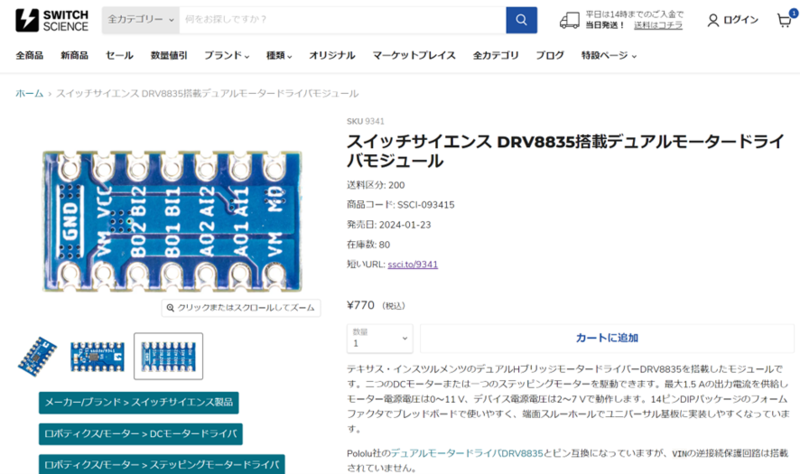Open マーケットプレイス in the navigation bar
Image resolution: width=800 pixels, height=474 pixels.
[414, 56]
